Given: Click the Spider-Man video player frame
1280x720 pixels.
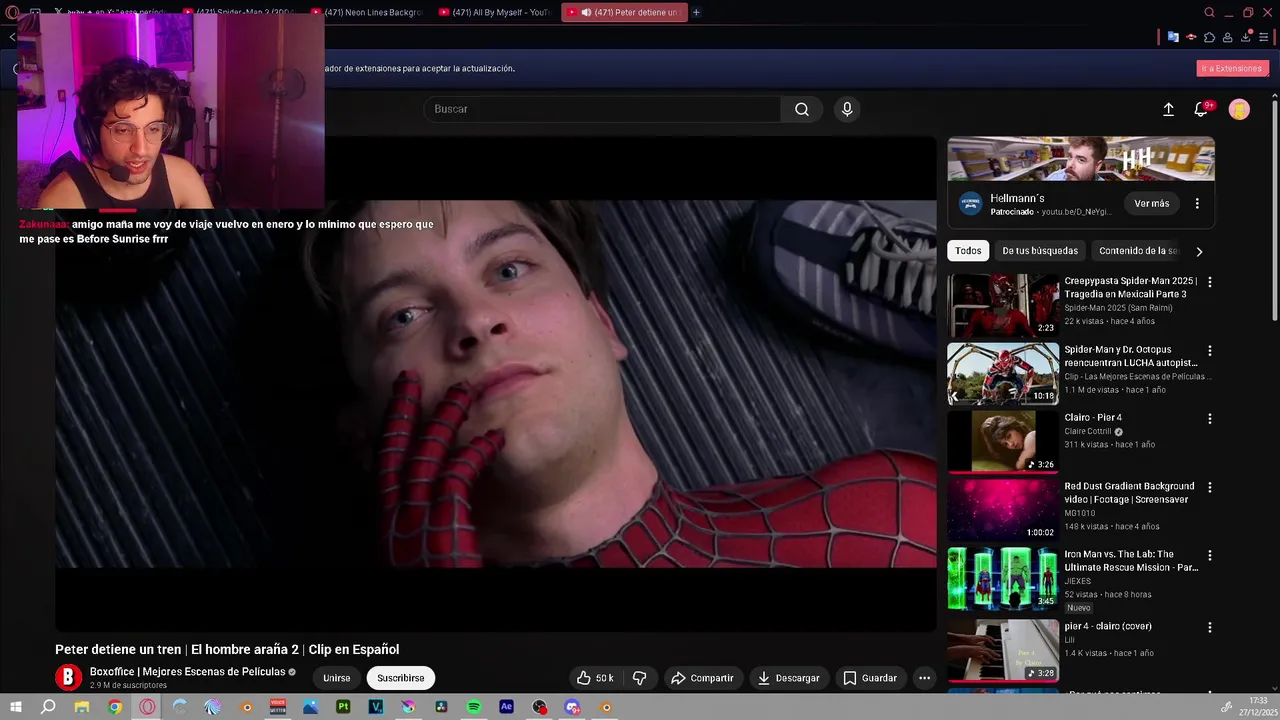Looking at the screenshot, I should click(496, 384).
